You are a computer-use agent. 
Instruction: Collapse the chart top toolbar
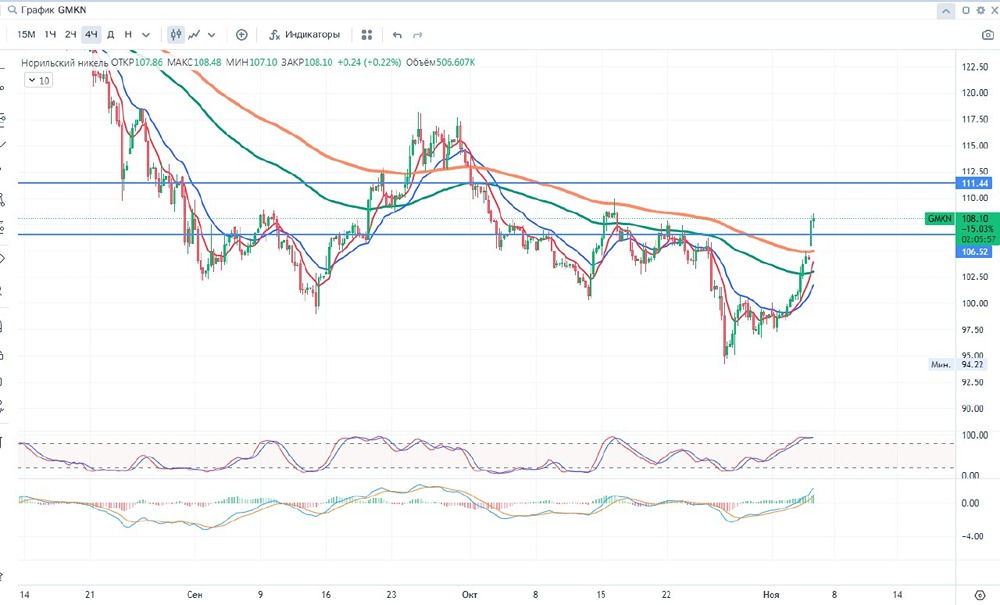(946, 11)
